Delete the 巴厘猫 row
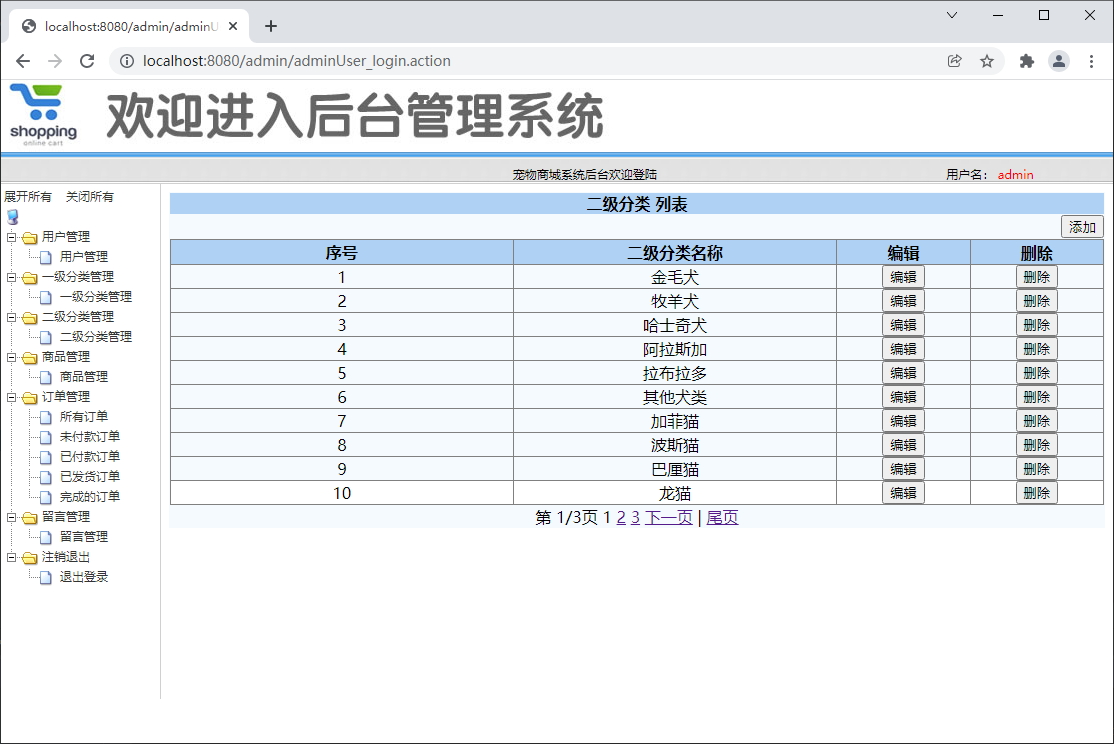This screenshot has width=1114, height=744. click(x=1037, y=469)
